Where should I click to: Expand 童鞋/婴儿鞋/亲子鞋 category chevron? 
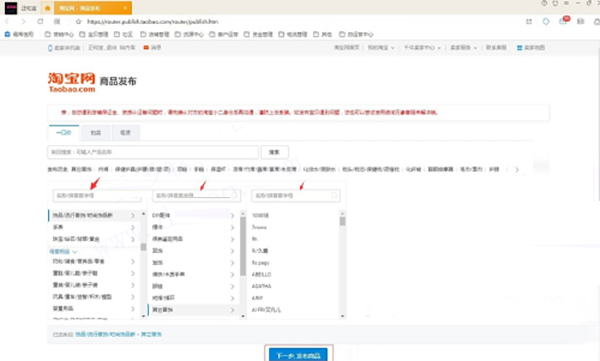[x=133, y=273]
